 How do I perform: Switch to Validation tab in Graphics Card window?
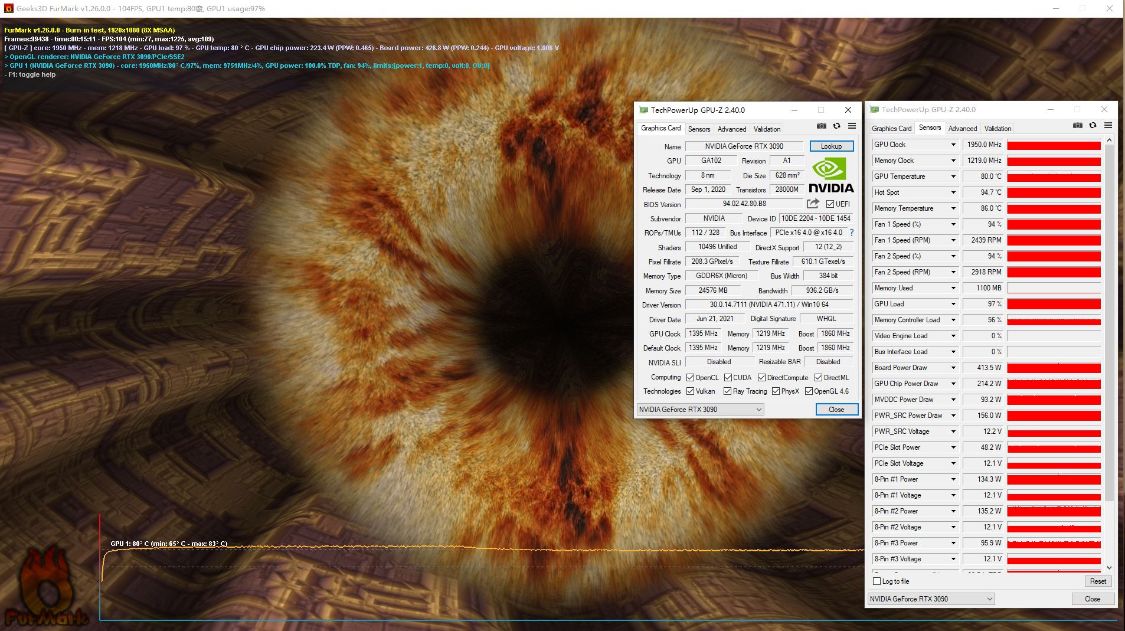point(767,129)
